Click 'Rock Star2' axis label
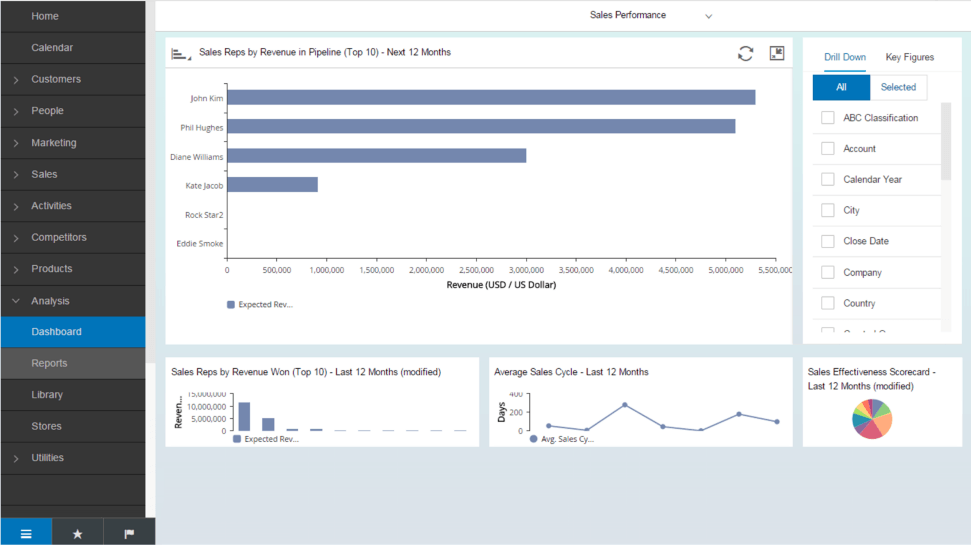The width and height of the screenshot is (971, 545). pyautogui.click(x=204, y=215)
